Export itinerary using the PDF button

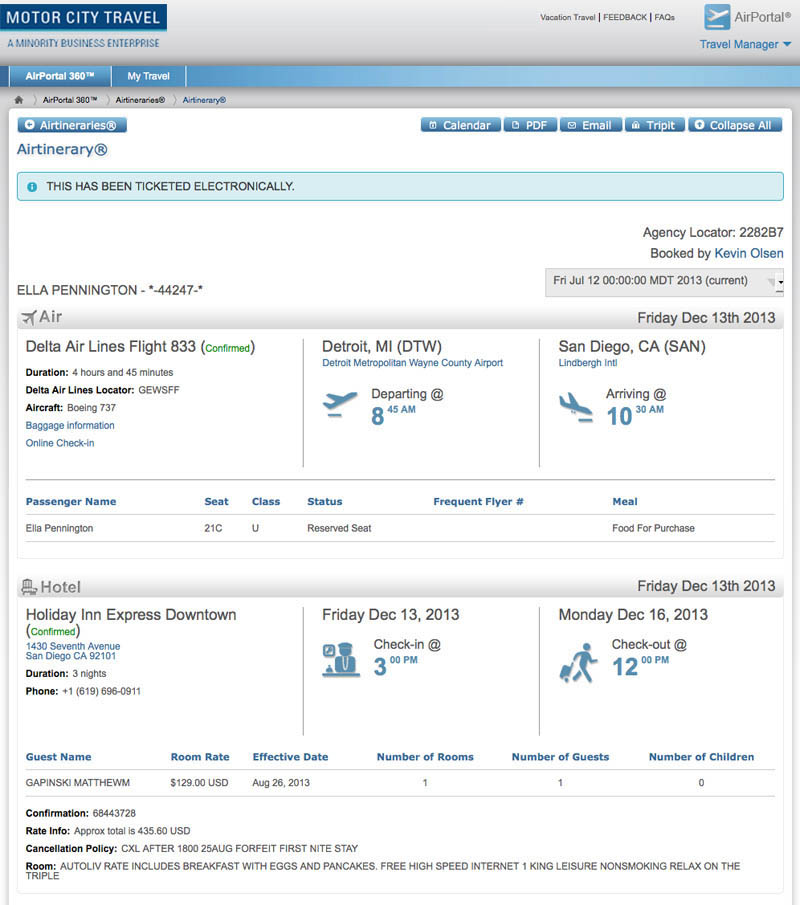[x=530, y=125]
